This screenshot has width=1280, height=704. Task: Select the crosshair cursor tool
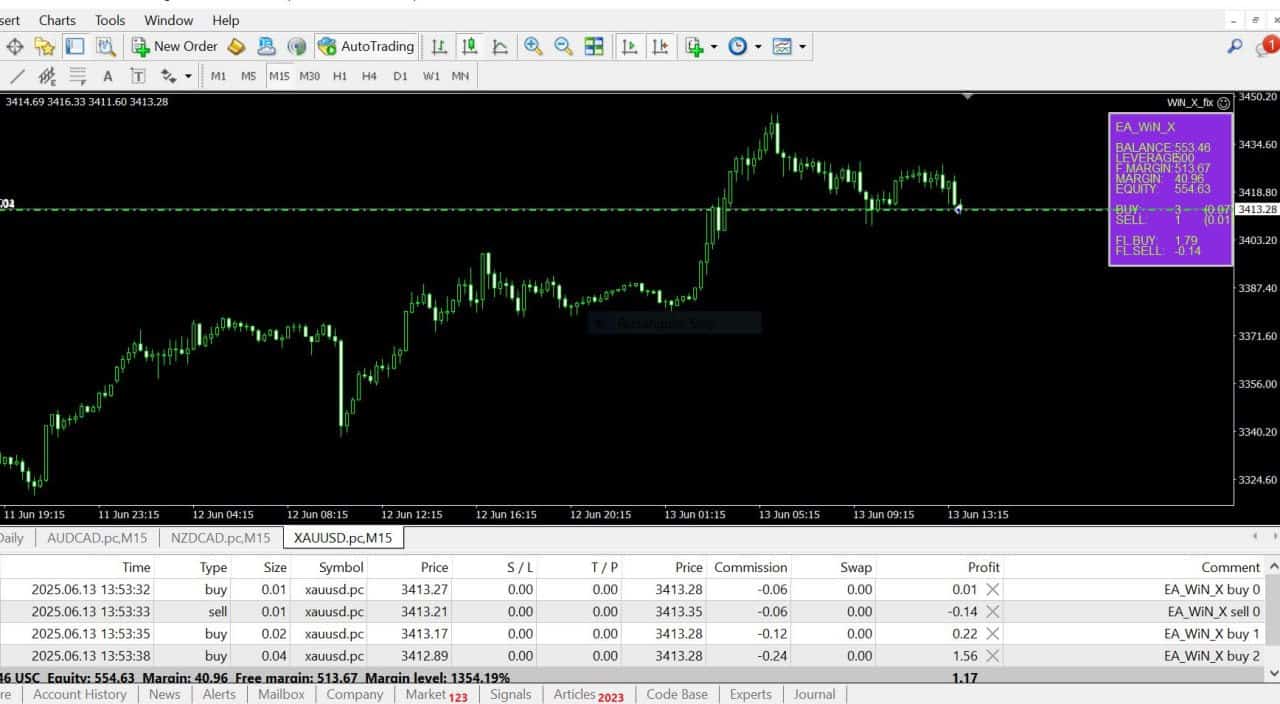[15, 46]
